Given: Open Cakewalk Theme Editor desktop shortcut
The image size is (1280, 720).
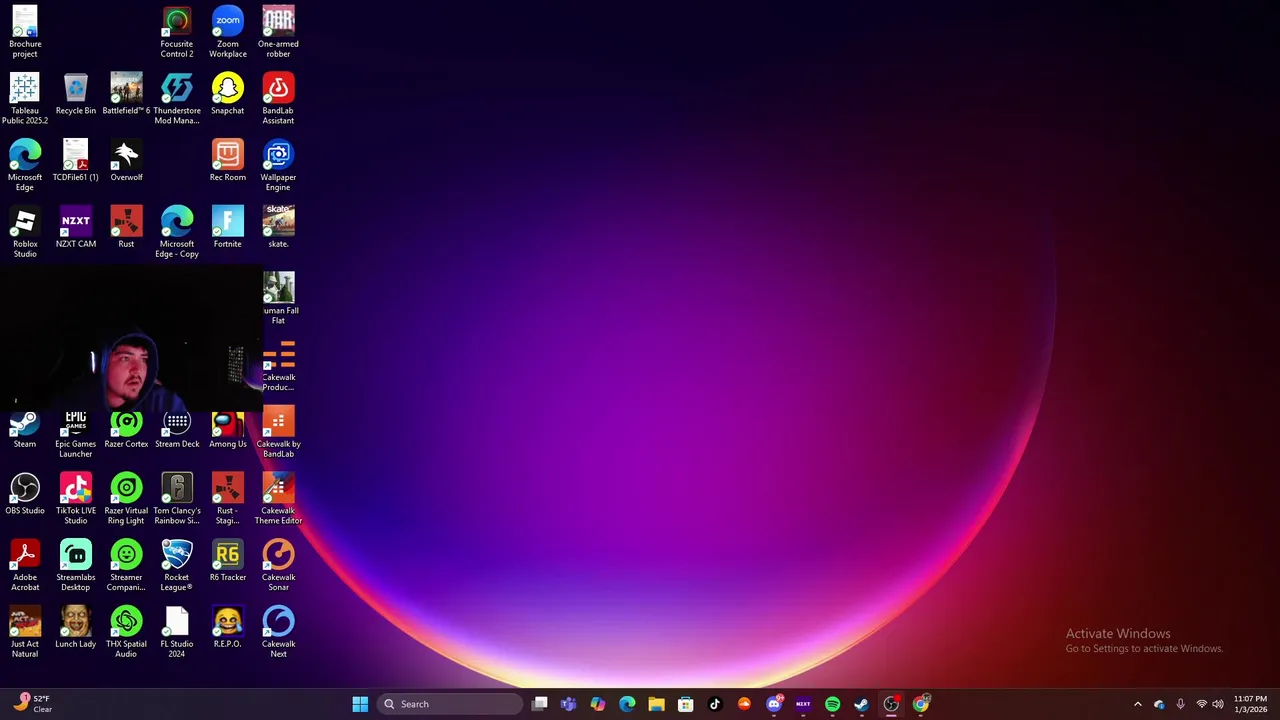Looking at the screenshot, I should [278, 498].
